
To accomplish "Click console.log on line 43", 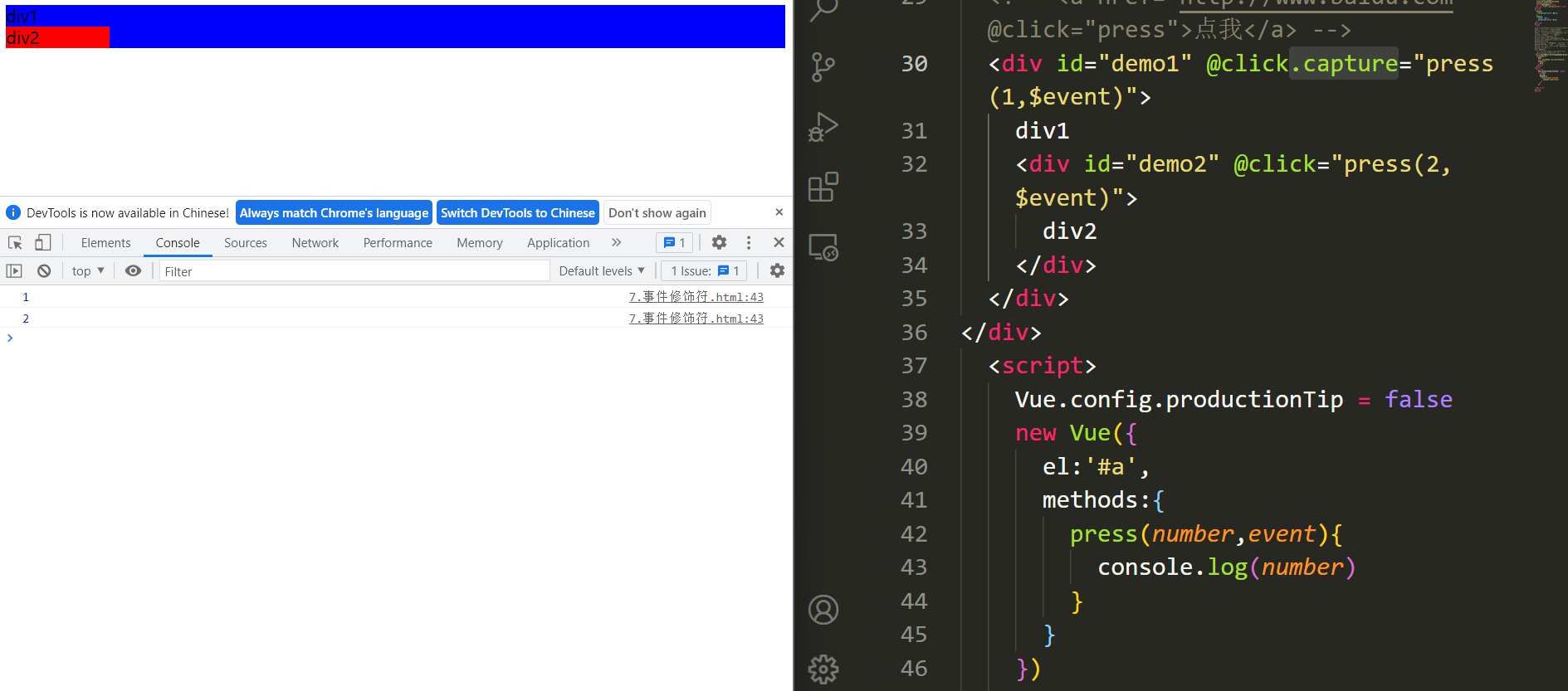I will 1173,567.
